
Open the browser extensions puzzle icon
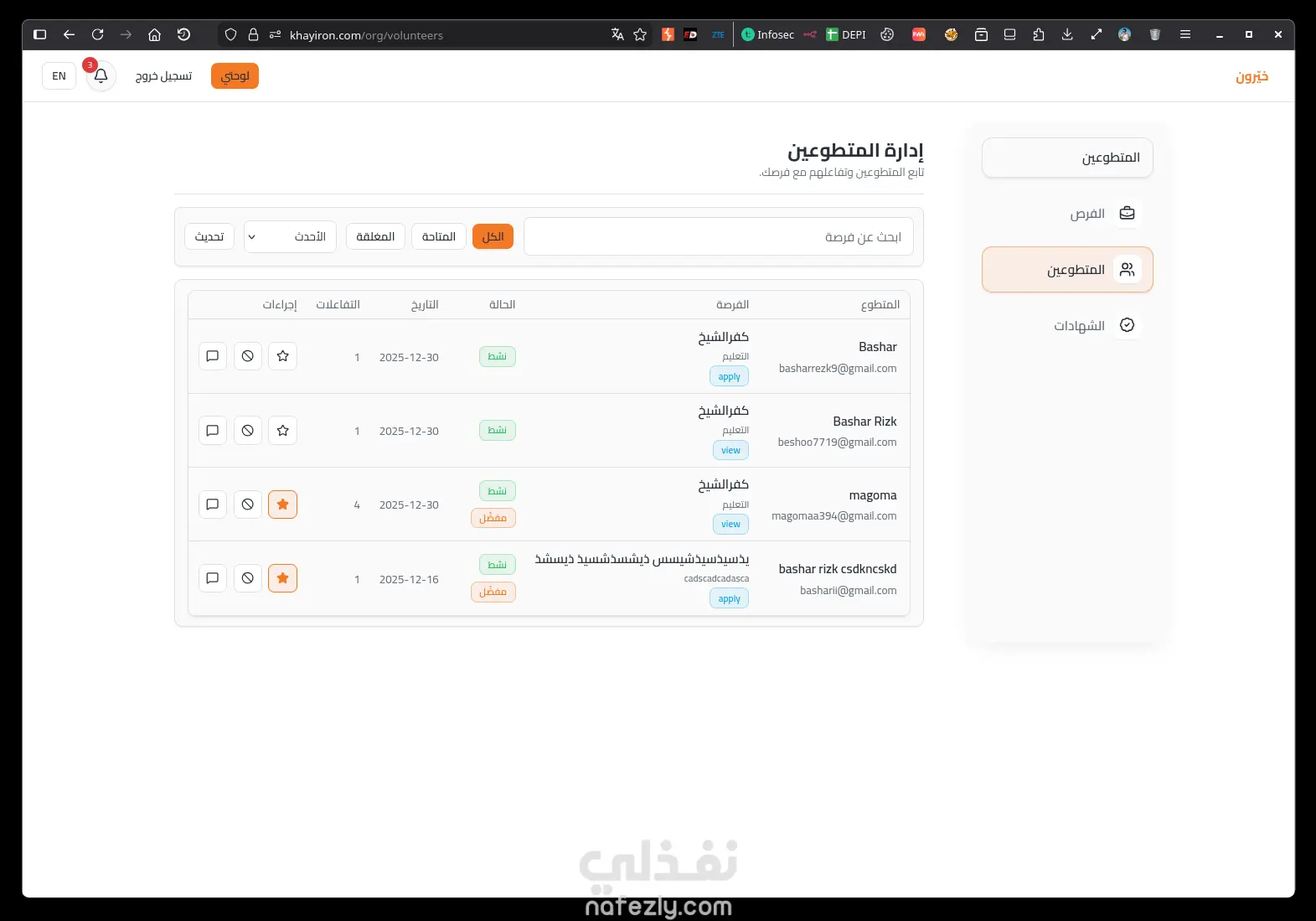point(1039,34)
